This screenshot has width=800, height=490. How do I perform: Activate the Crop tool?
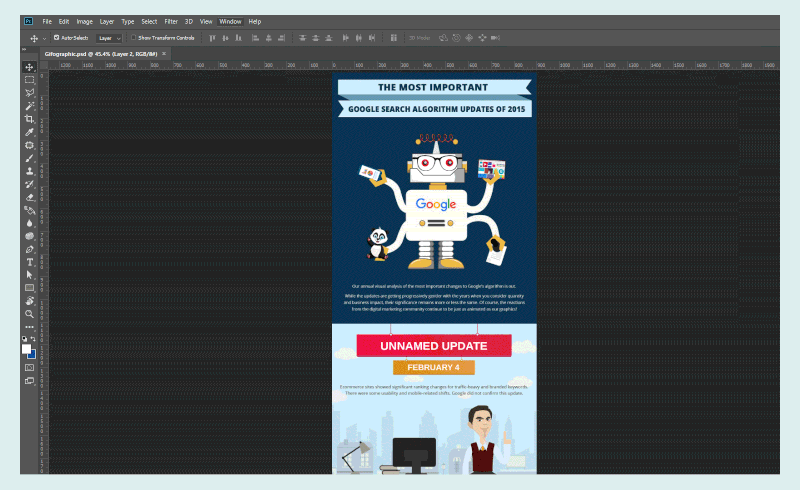(x=29, y=119)
